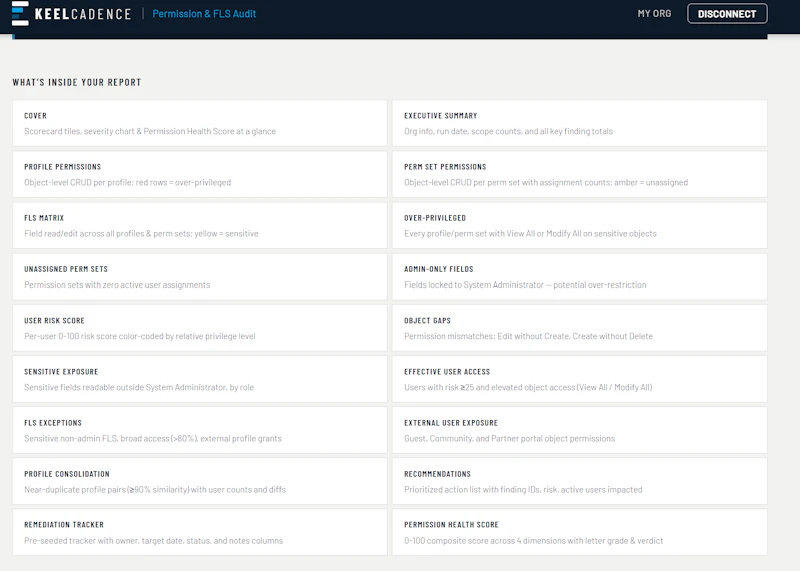The width and height of the screenshot is (800, 571).
Task: Click text 'Prioritized action list with finding IDs'
Action: click(x=472, y=489)
